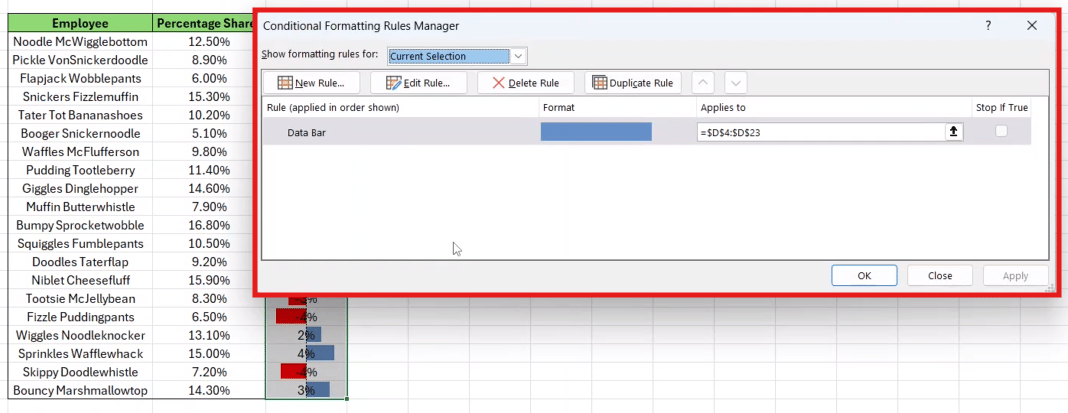The height and width of the screenshot is (413, 1068).
Task: Select cell Noodle McWigglebottom
Action: pos(80,42)
